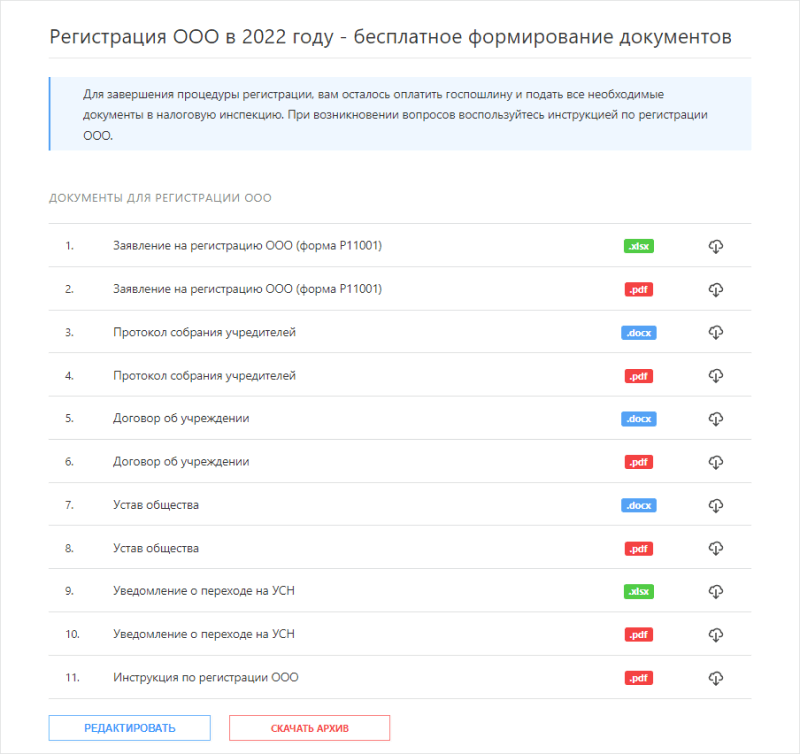Click the .pdf badge in row 8
The width and height of the screenshot is (800, 754).
[x=639, y=548]
